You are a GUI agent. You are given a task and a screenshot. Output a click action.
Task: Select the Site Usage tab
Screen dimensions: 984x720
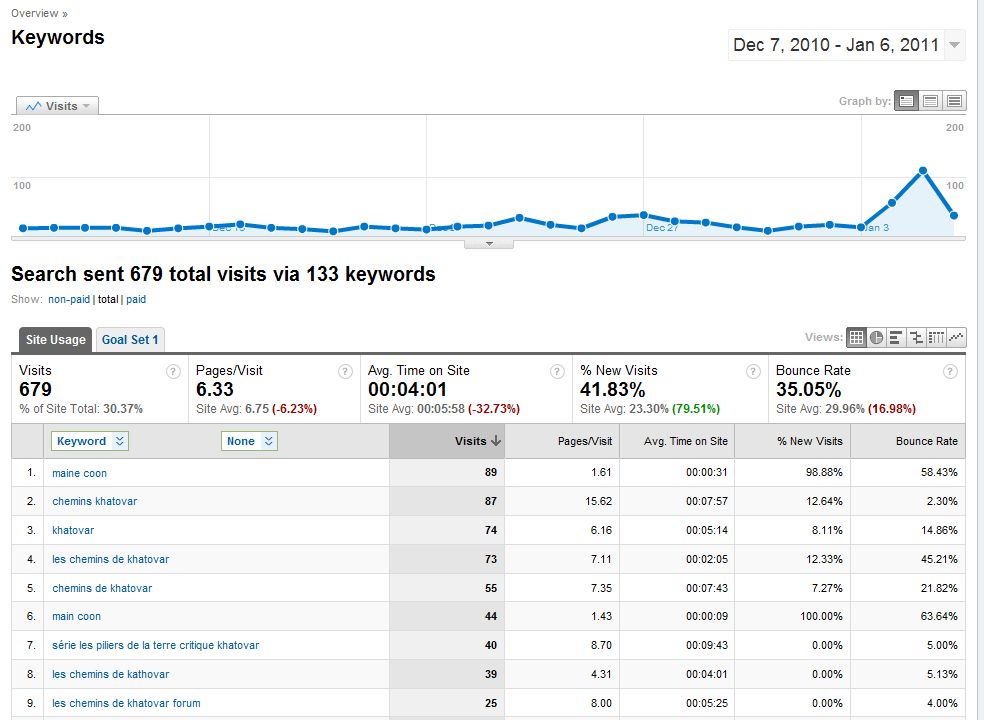(55, 340)
